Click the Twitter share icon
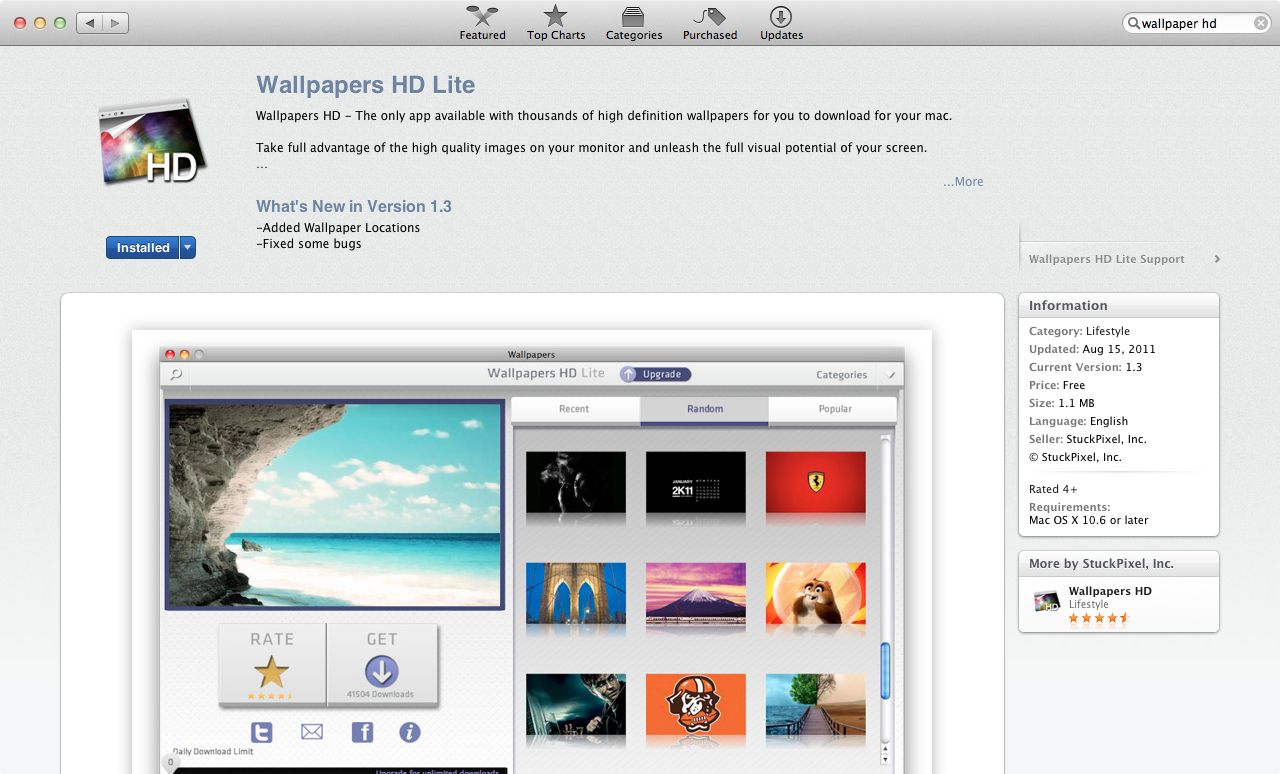The image size is (1280, 774). point(261,732)
